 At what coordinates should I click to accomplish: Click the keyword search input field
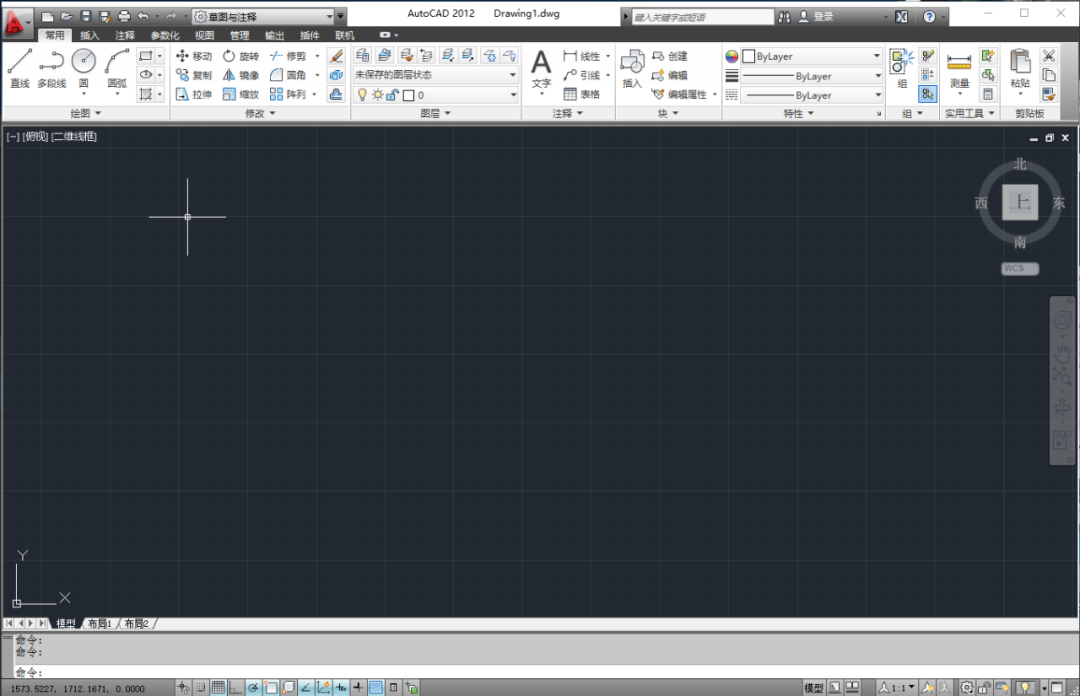703,17
